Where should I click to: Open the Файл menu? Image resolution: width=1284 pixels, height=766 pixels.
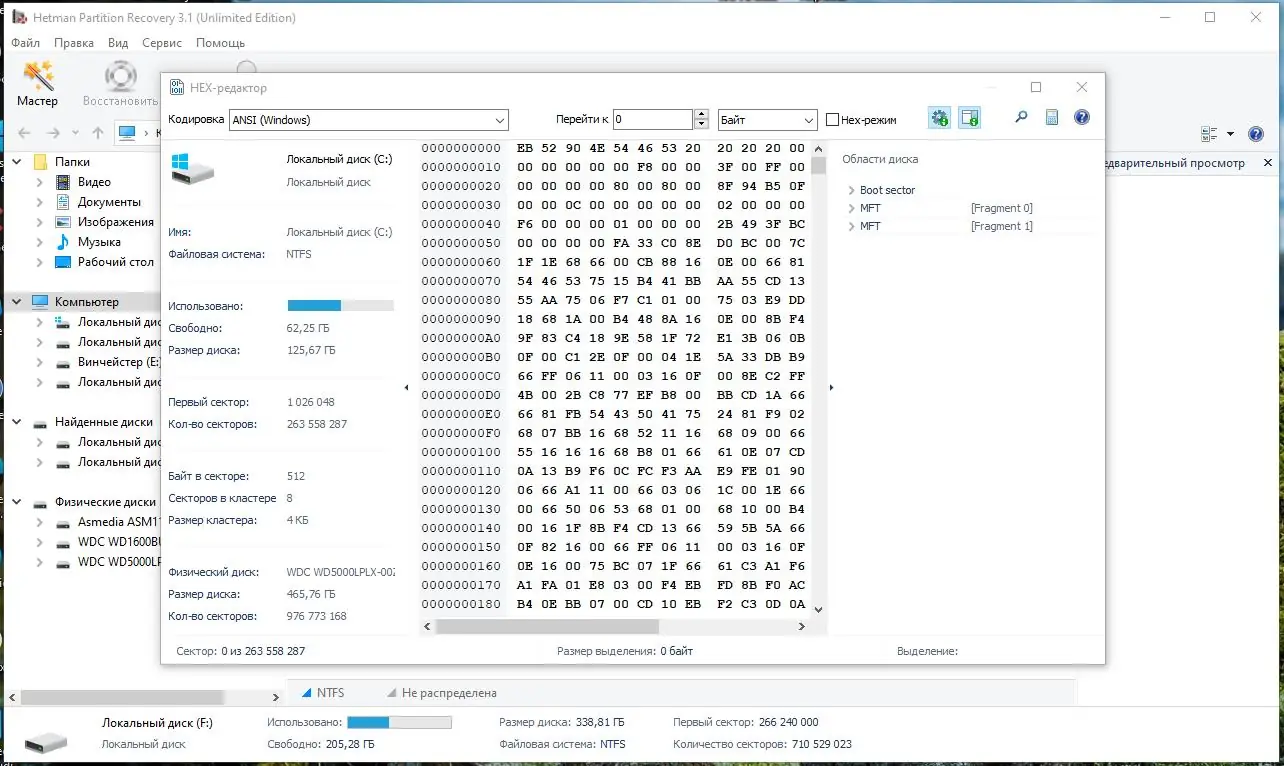click(x=25, y=43)
